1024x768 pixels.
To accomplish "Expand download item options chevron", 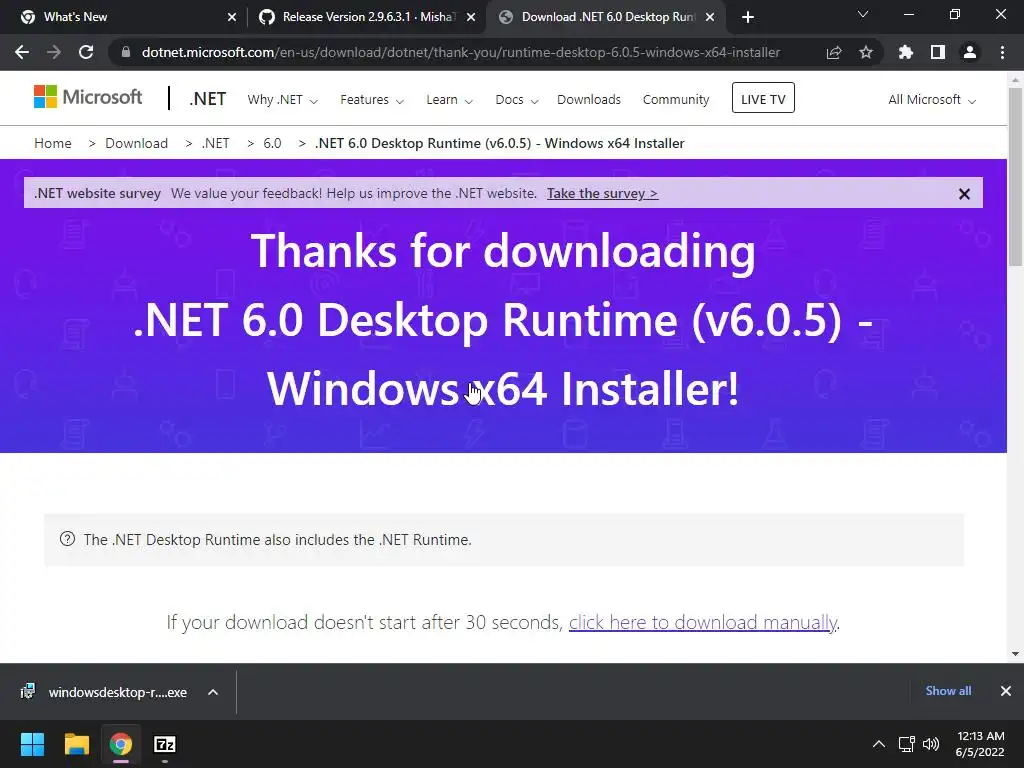I will click(213, 692).
